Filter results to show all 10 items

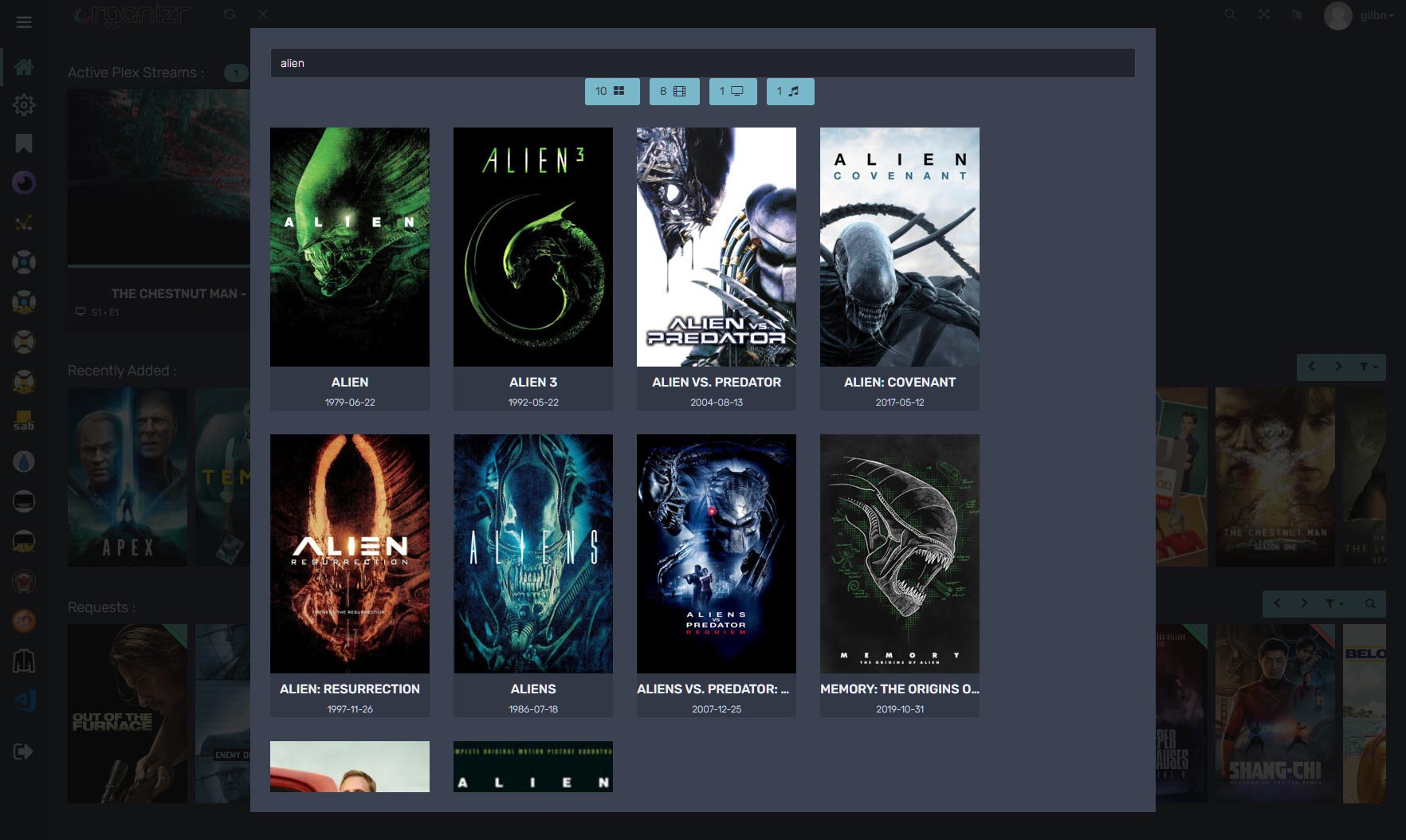[611, 92]
